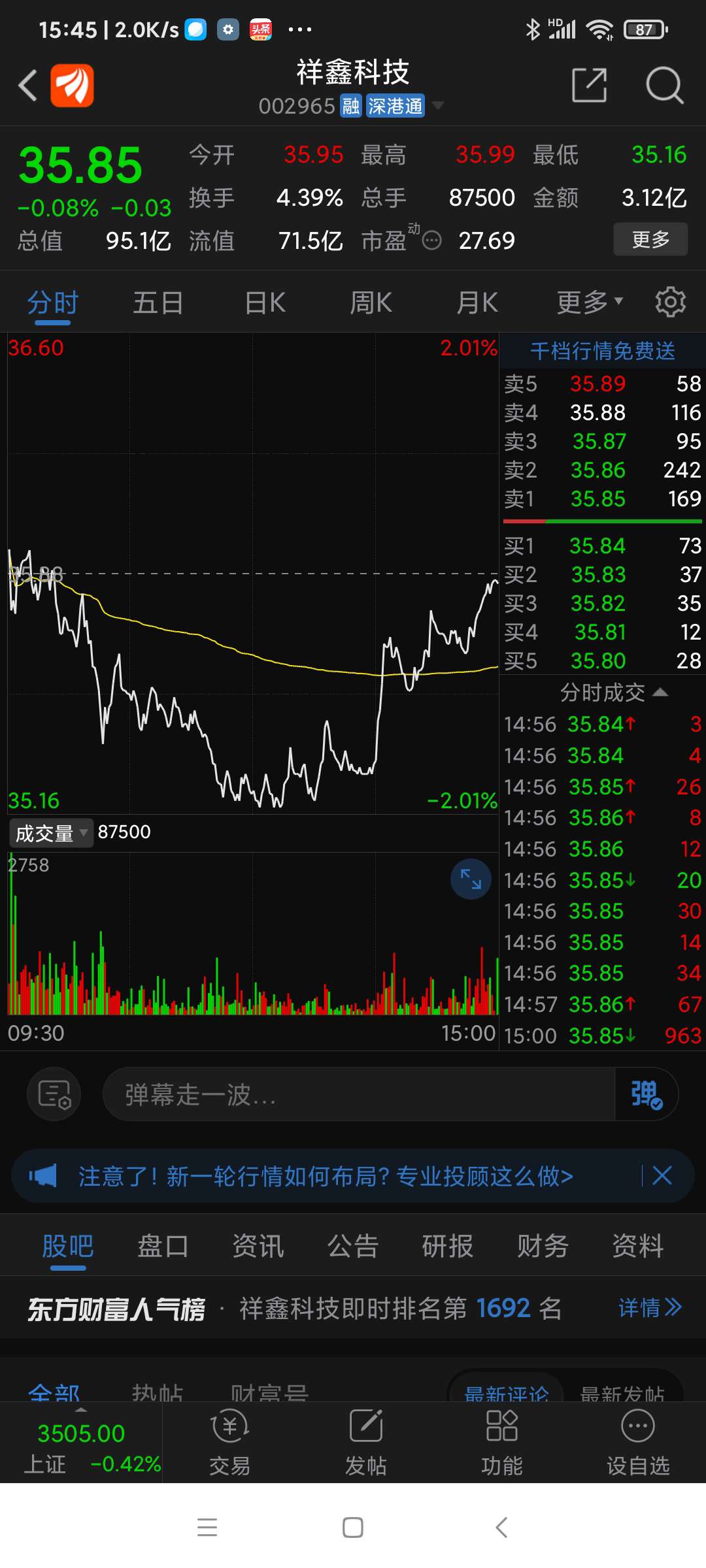Viewport: 706px width, 1568px height.
Task: Select 买3 order at 35.82
Action: point(602,603)
